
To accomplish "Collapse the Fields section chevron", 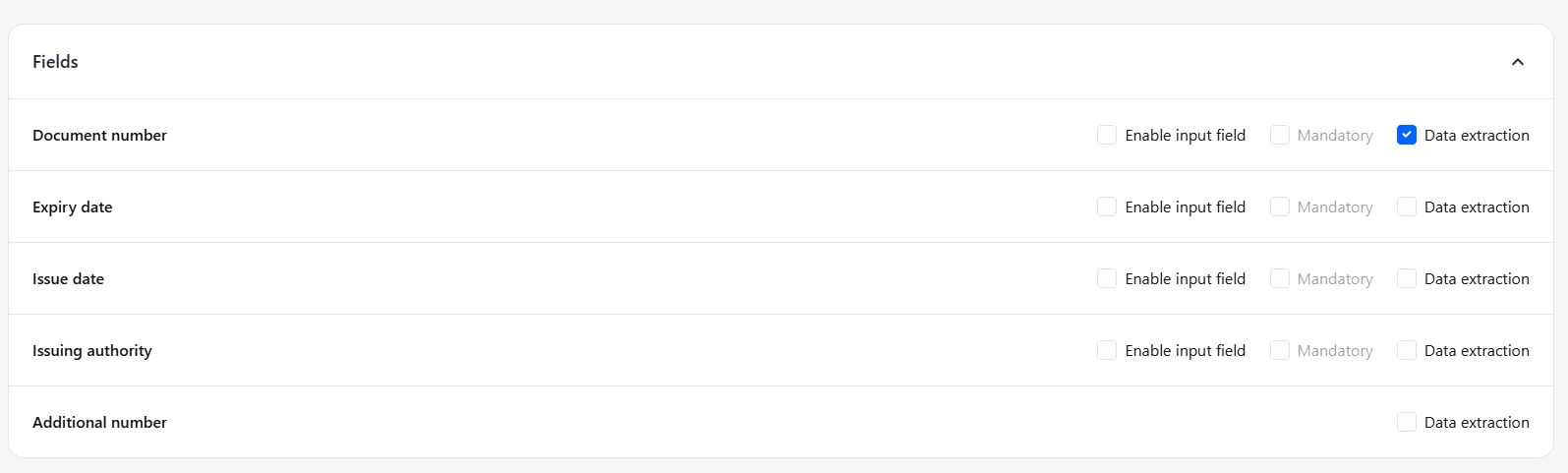I will click(x=1517, y=62).
